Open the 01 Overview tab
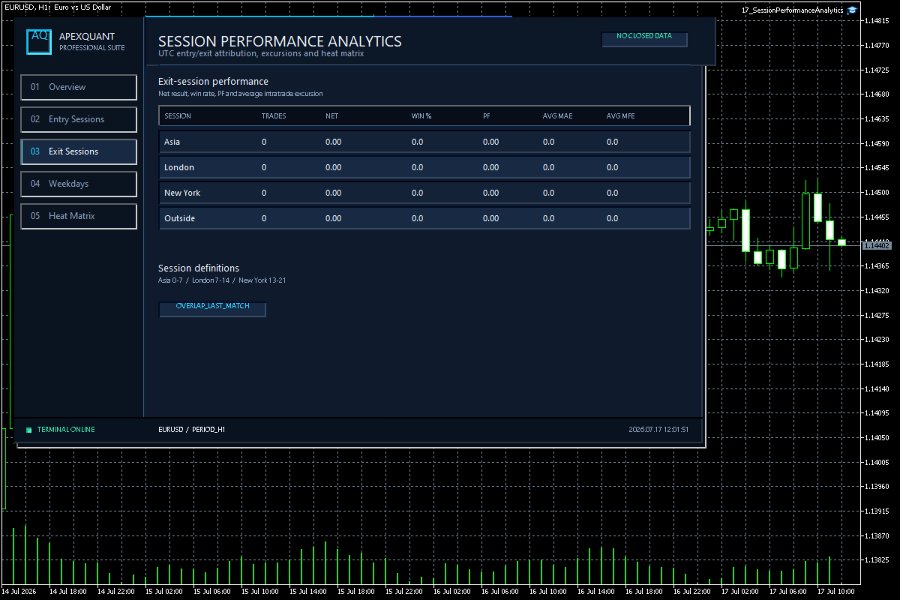This screenshot has height=600, width=900. 79,87
